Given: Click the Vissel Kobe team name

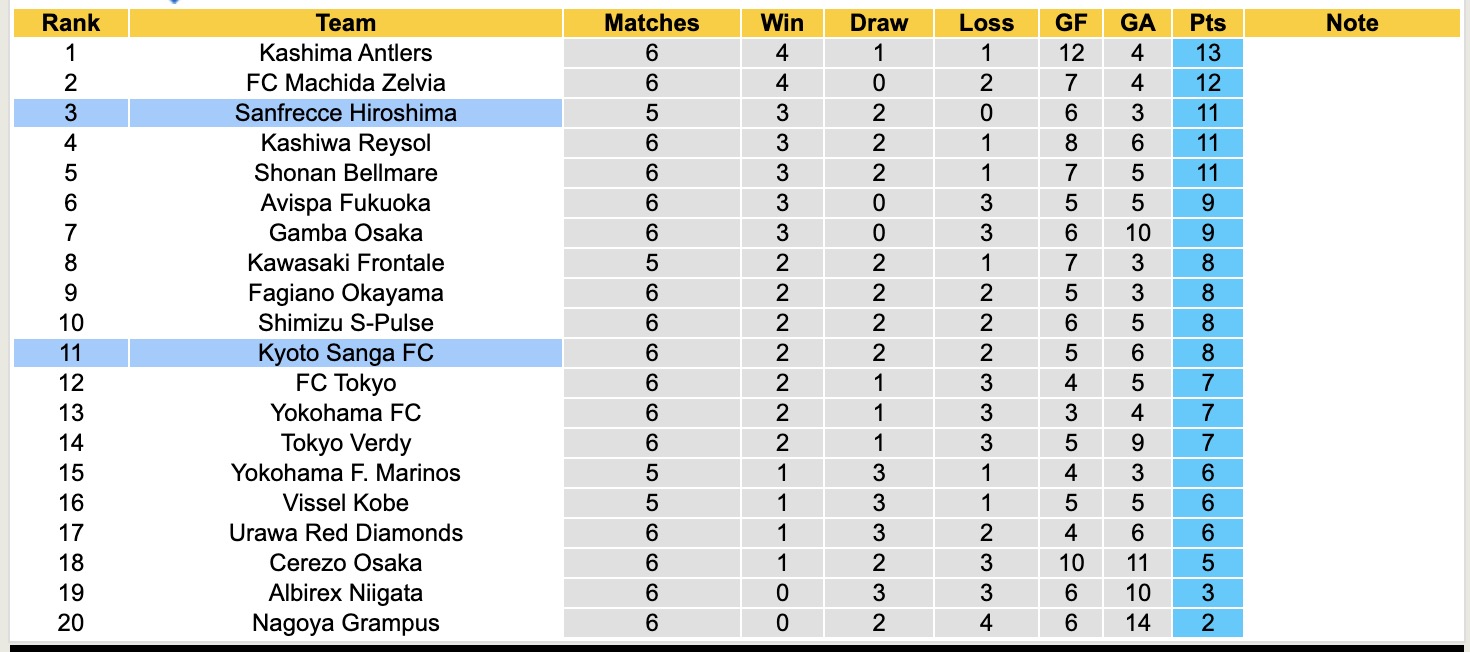Looking at the screenshot, I should [x=345, y=503].
